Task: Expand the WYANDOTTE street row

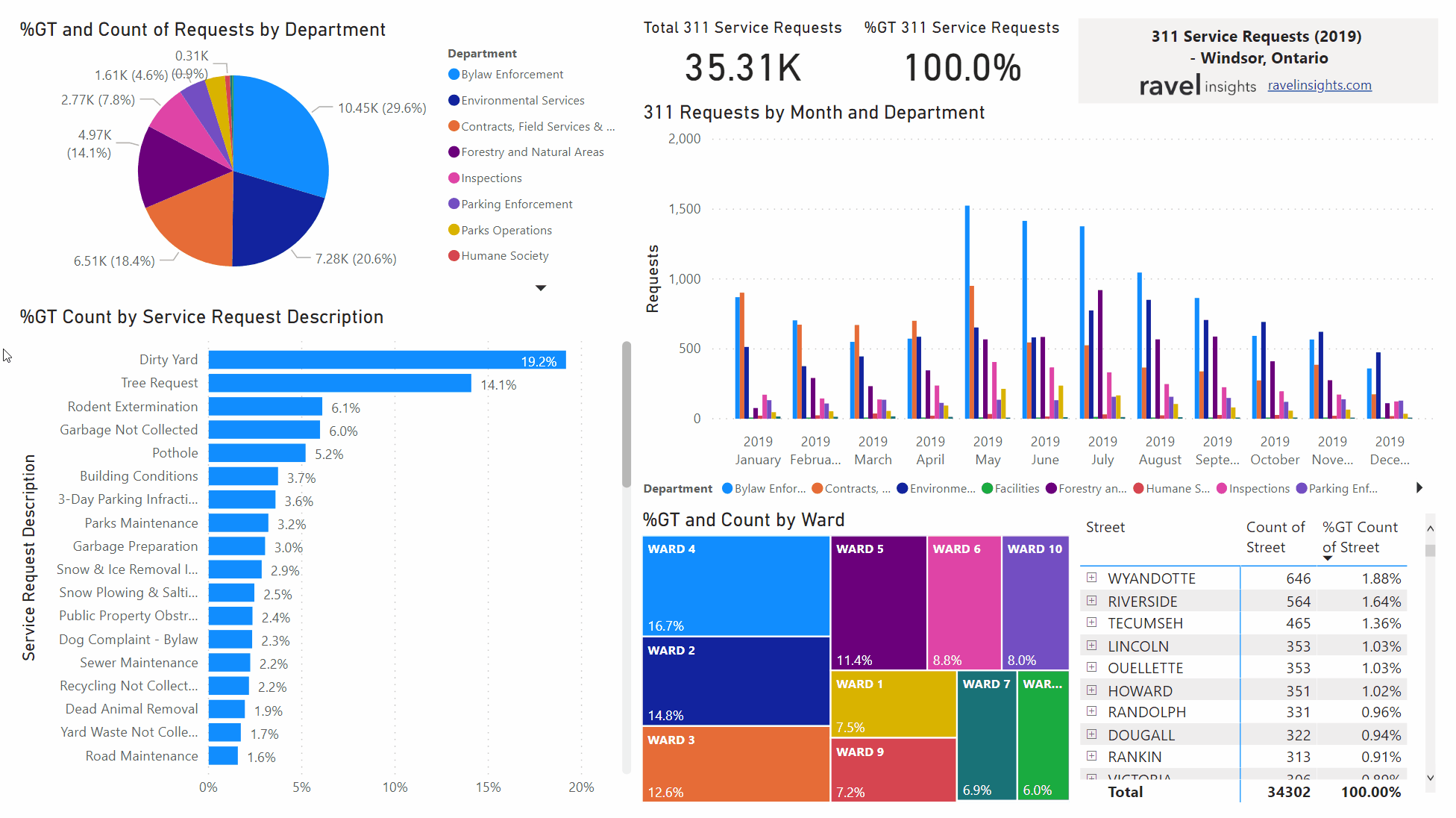Action: [x=1093, y=579]
